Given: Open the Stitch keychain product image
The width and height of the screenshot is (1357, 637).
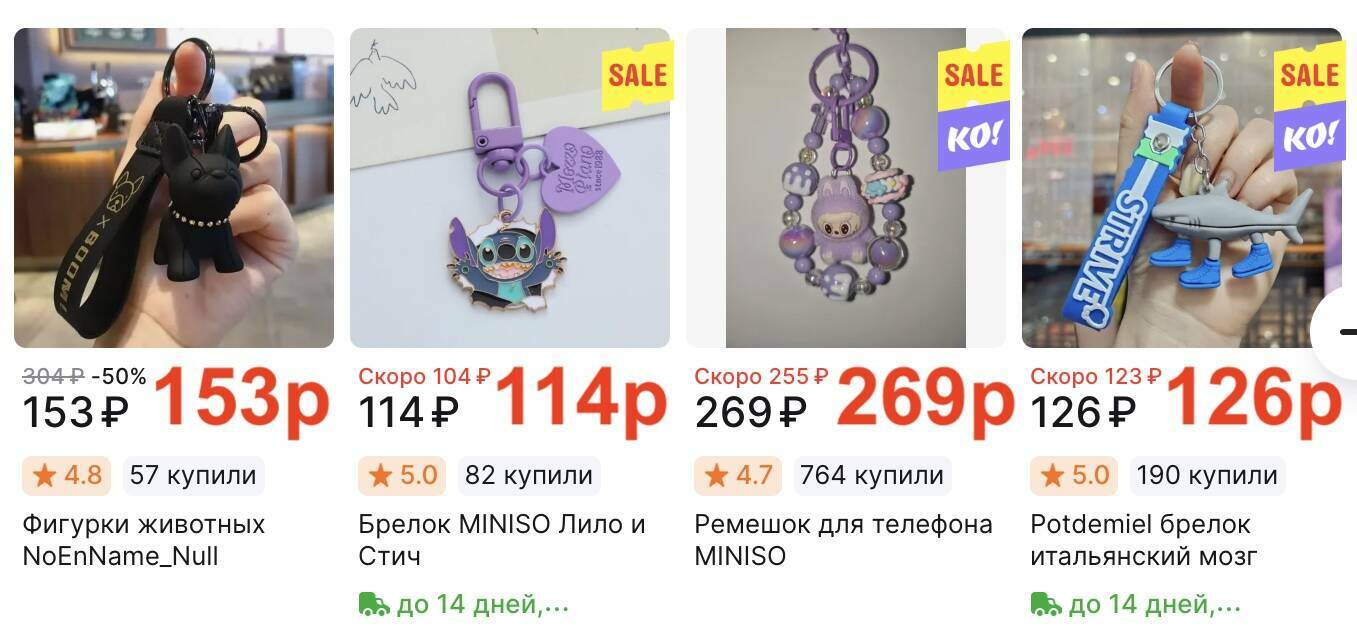Looking at the screenshot, I should coord(510,188).
